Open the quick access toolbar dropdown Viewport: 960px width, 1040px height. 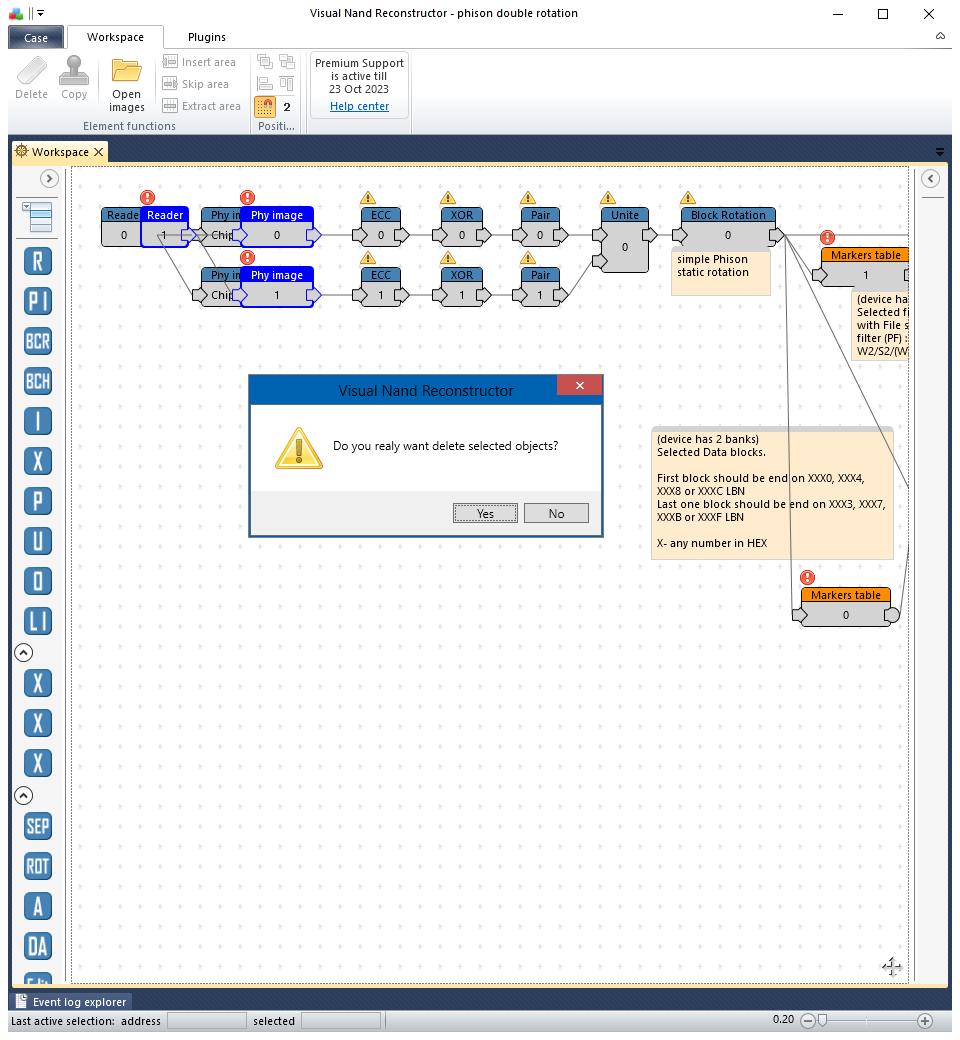(40, 13)
